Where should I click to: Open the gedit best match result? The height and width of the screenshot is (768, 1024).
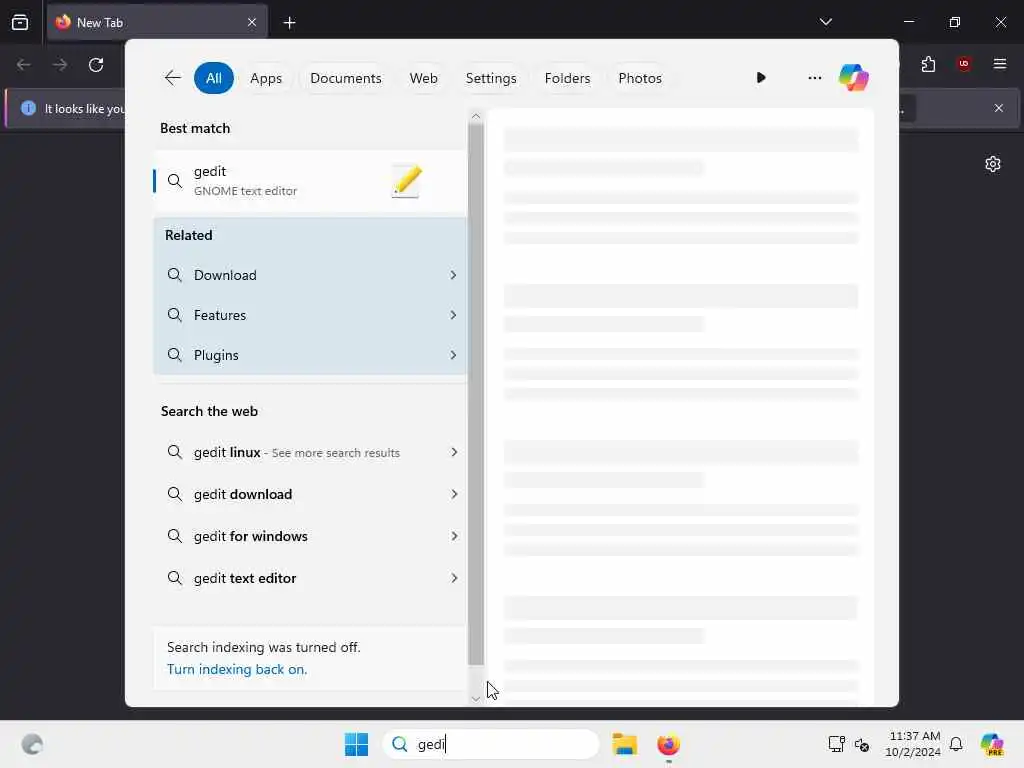tap(310, 181)
